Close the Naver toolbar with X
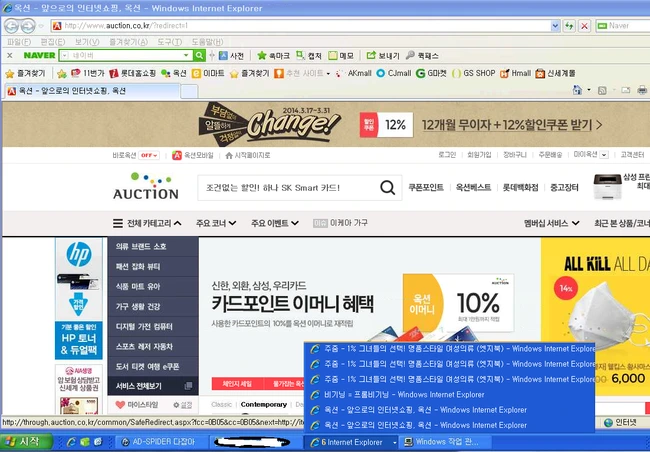Screen dimensions: 650x452 [x=10, y=55]
